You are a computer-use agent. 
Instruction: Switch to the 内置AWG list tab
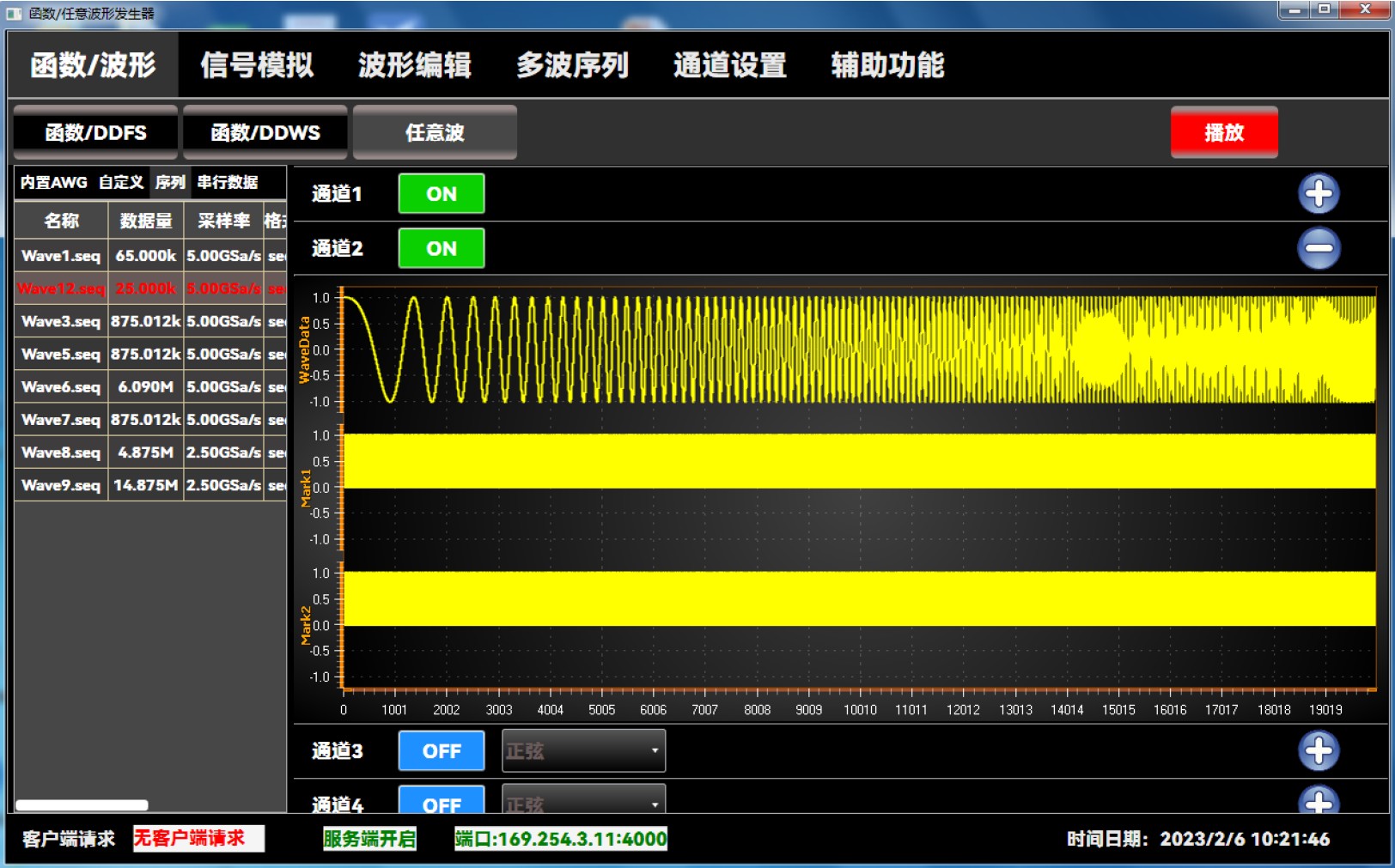click(53, 182)
